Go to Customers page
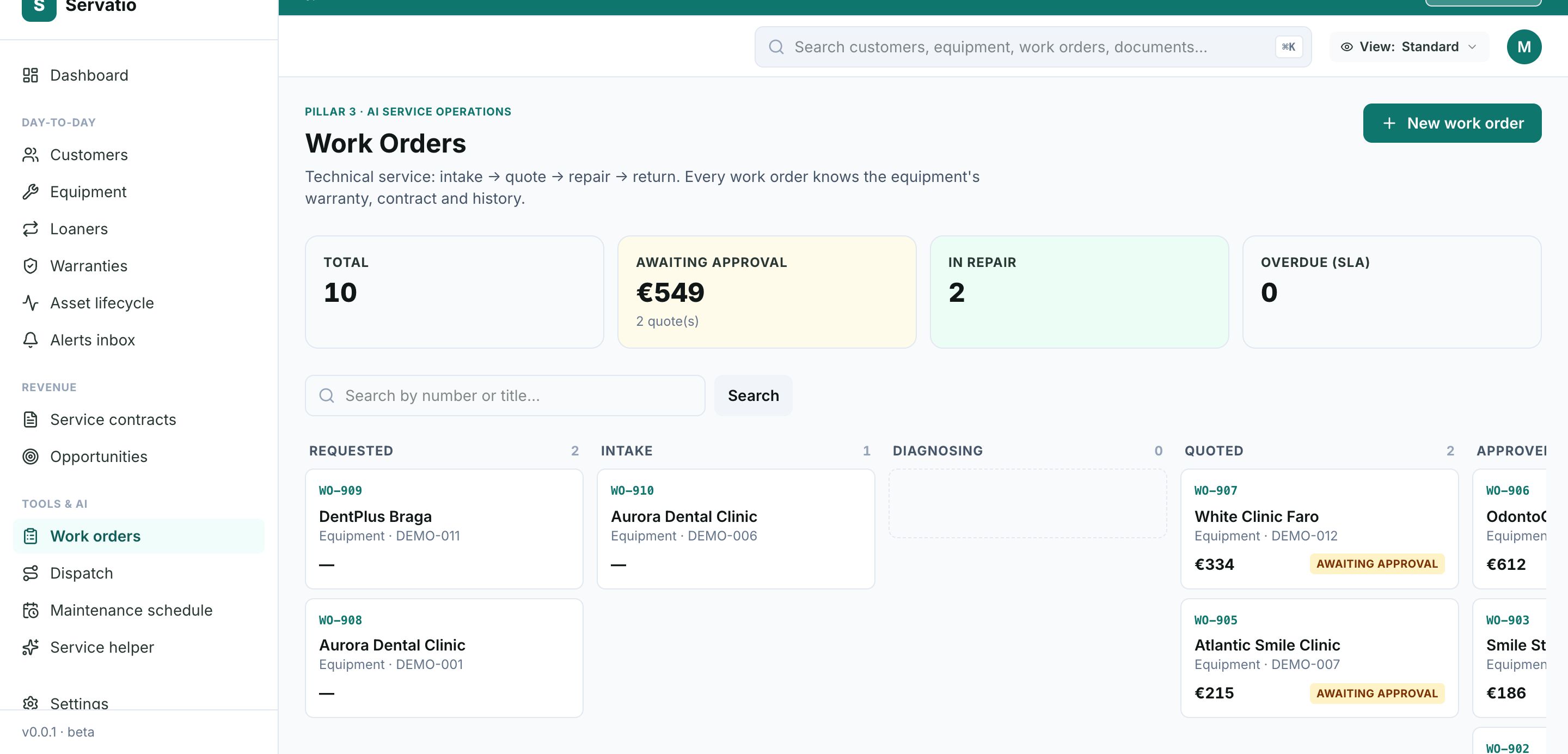1568x754 pixels. coord(139,155)
